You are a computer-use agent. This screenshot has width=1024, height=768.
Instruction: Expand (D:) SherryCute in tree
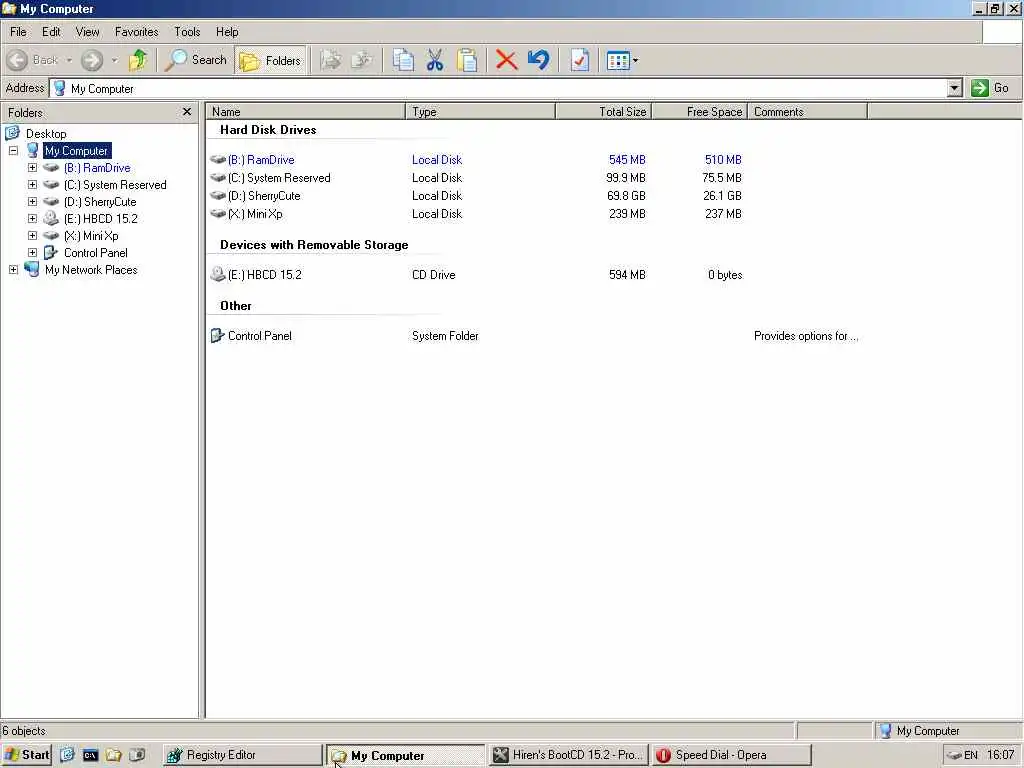(32, 202)
